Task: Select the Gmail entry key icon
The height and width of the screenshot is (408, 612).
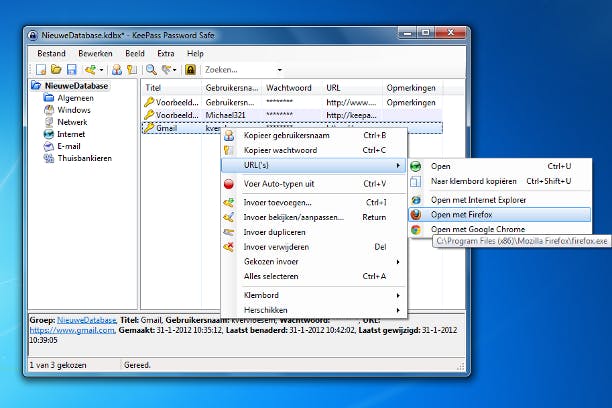Action: (149, 128)
